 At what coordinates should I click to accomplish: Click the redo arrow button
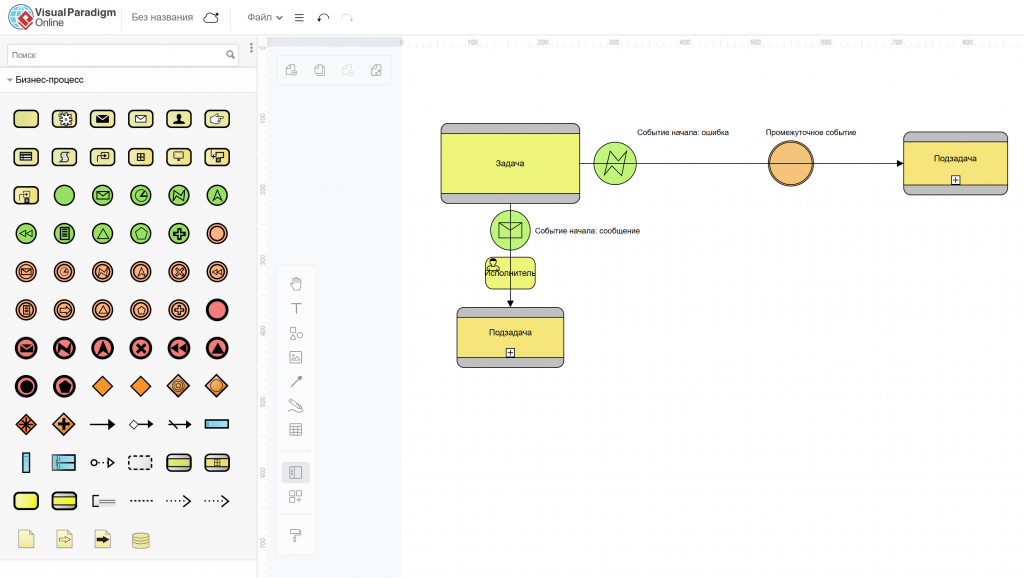347,18
